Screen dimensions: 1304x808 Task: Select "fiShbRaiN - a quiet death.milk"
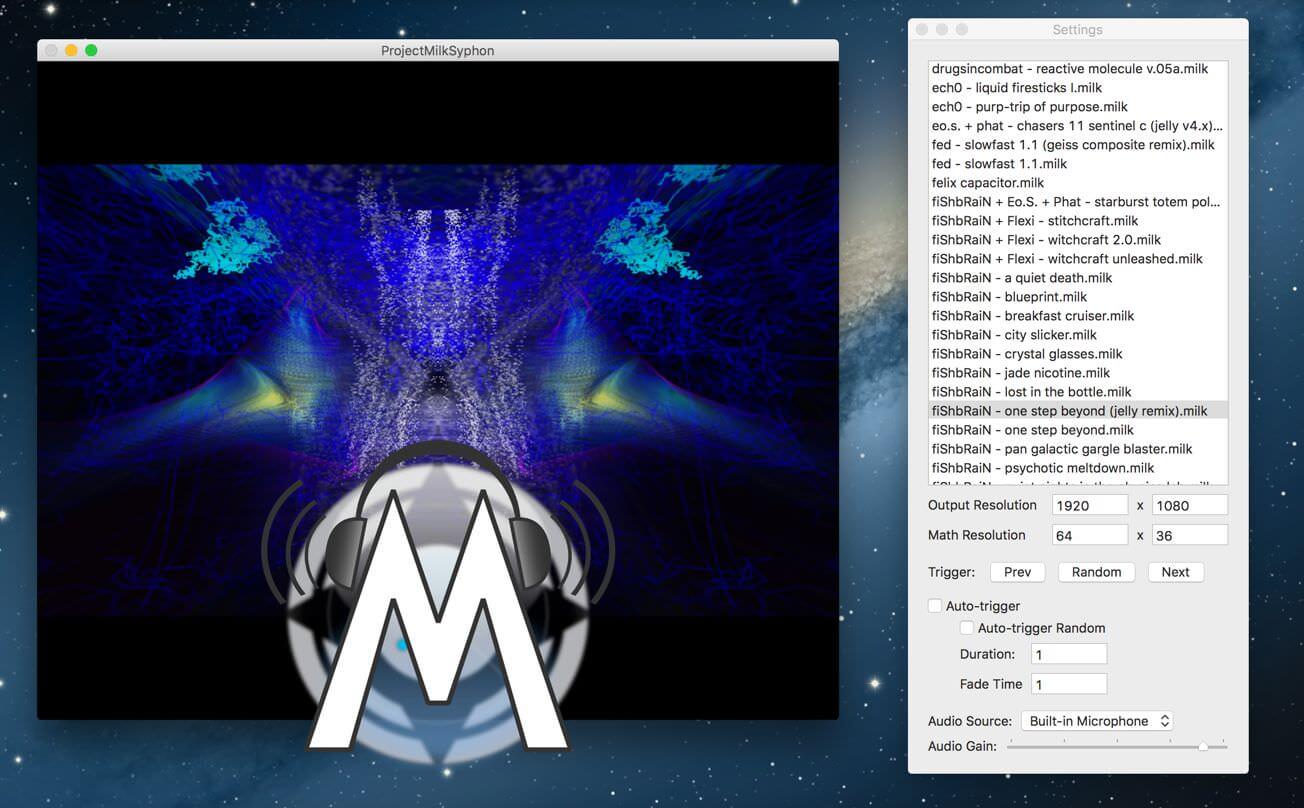(1078, 278)
